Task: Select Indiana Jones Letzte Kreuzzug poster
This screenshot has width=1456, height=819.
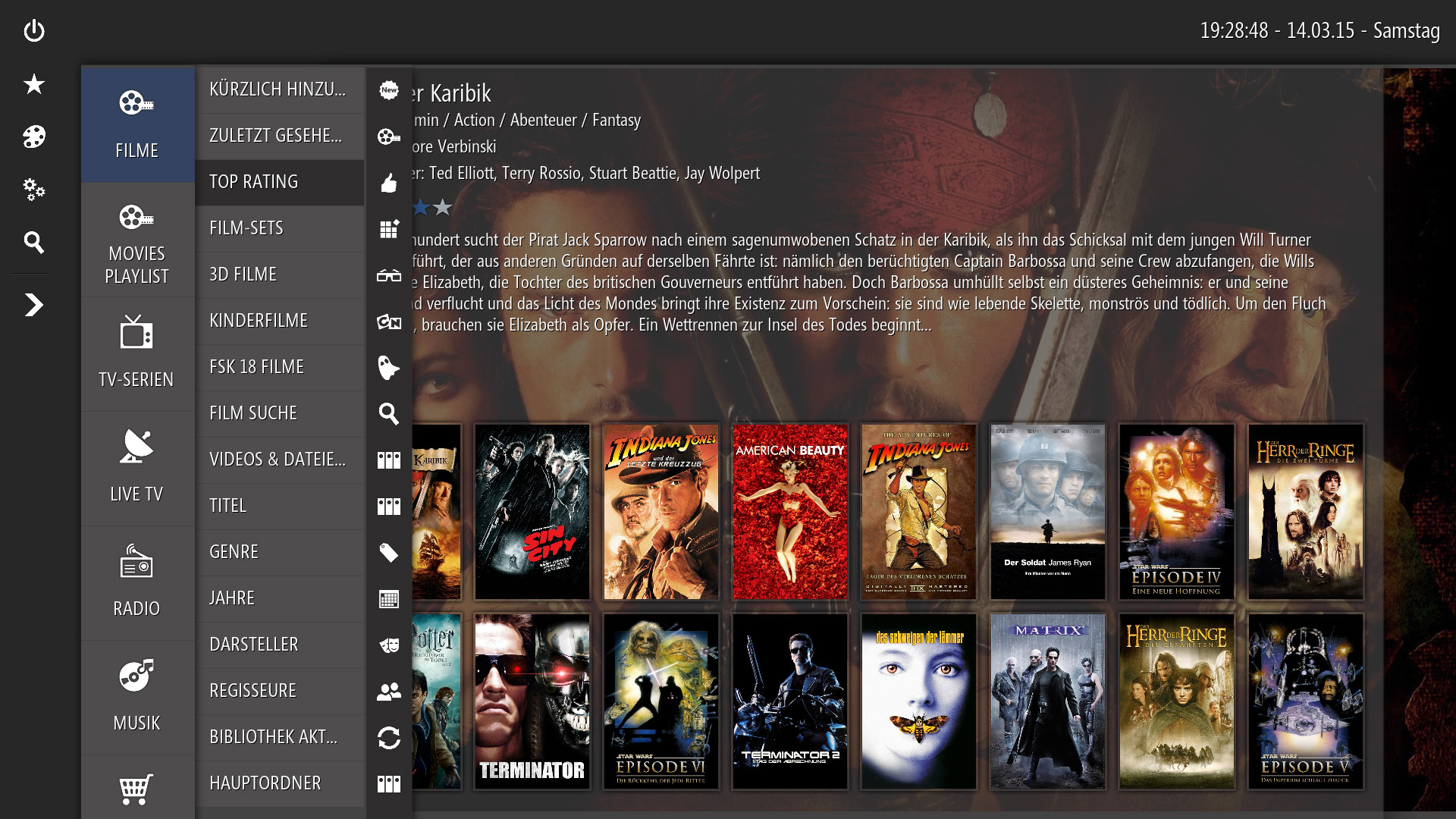Action: [661, 512]
